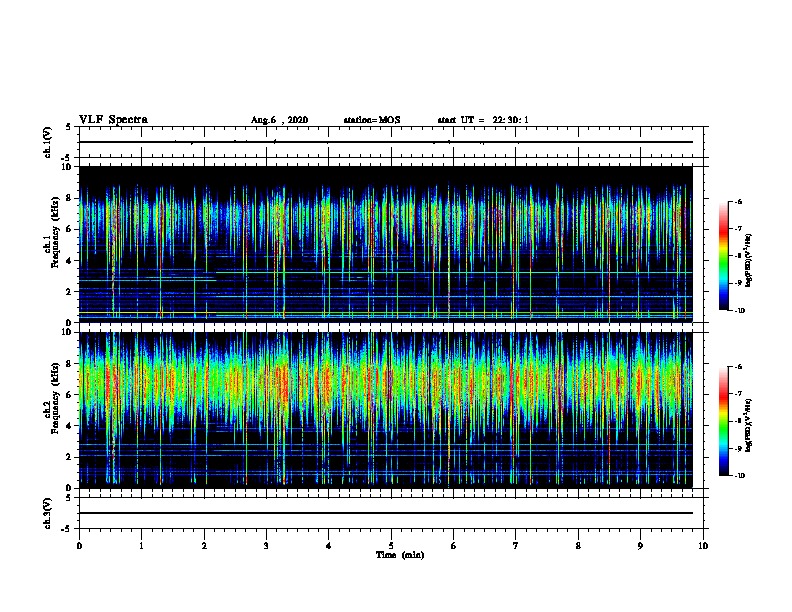Click time axis tick label '1'
792x612 pixels.
(141, 546)
